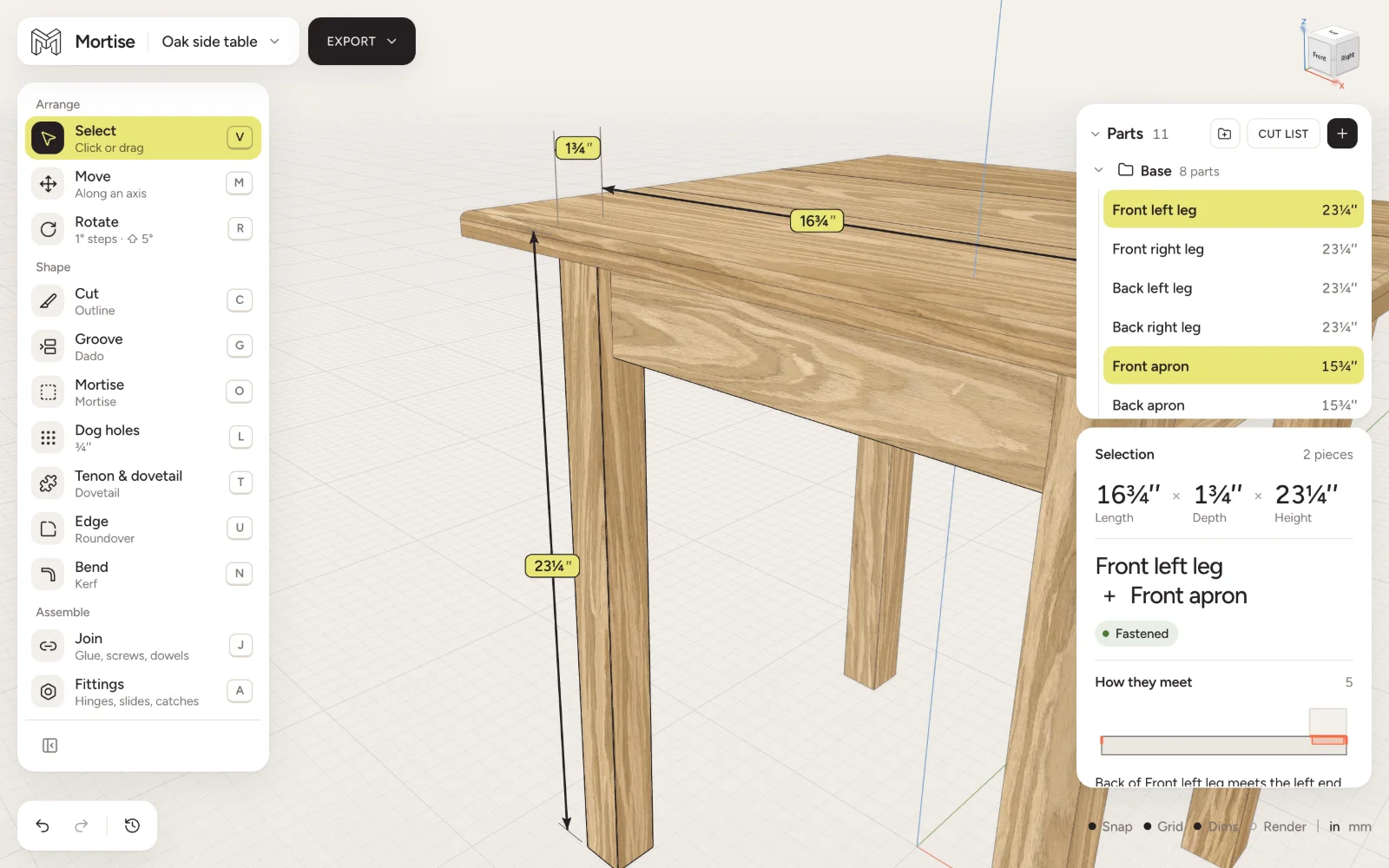Toggle Grid visibility

tap(1164, 826)
